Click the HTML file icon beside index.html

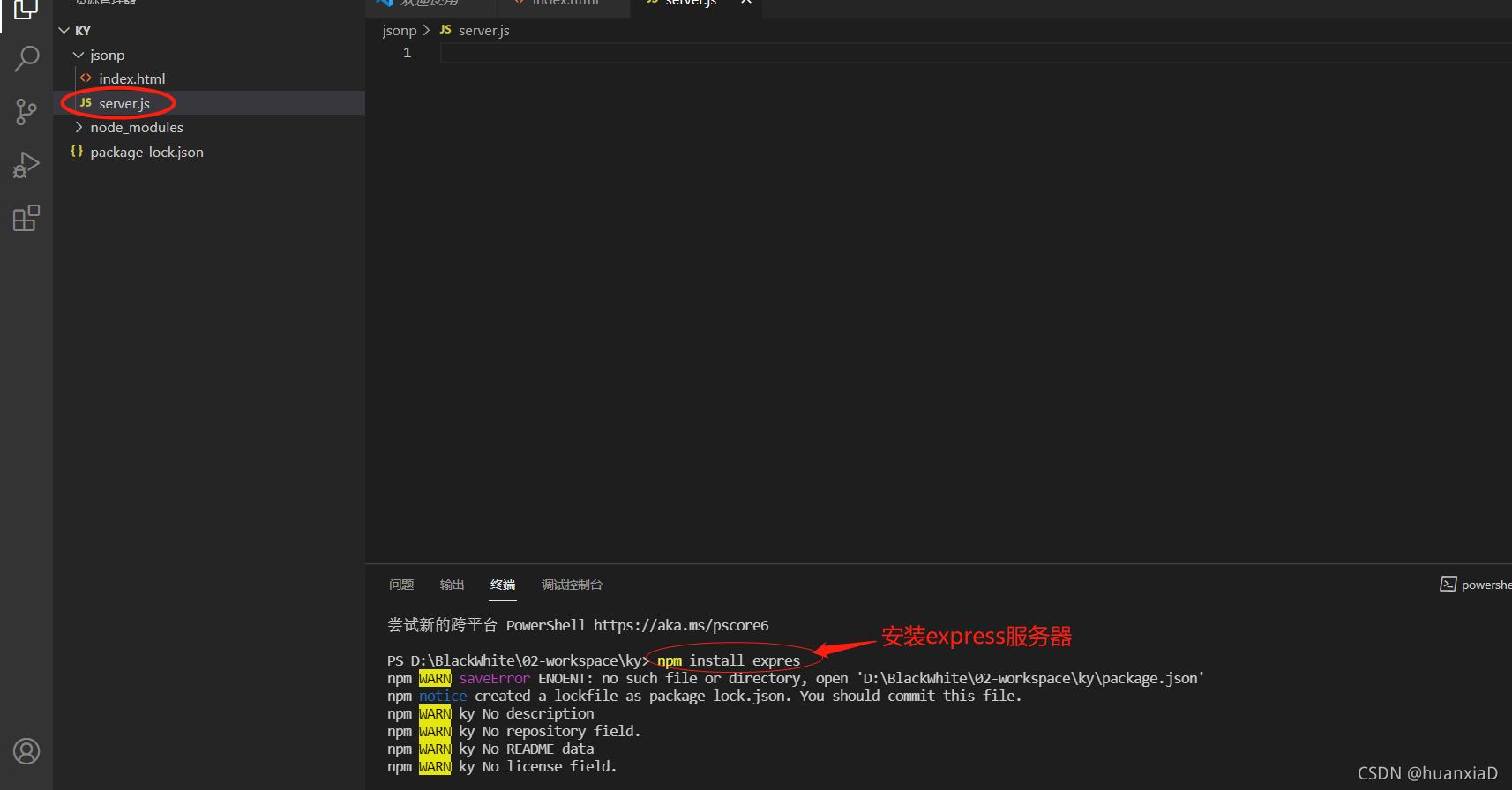pos(86,78)
